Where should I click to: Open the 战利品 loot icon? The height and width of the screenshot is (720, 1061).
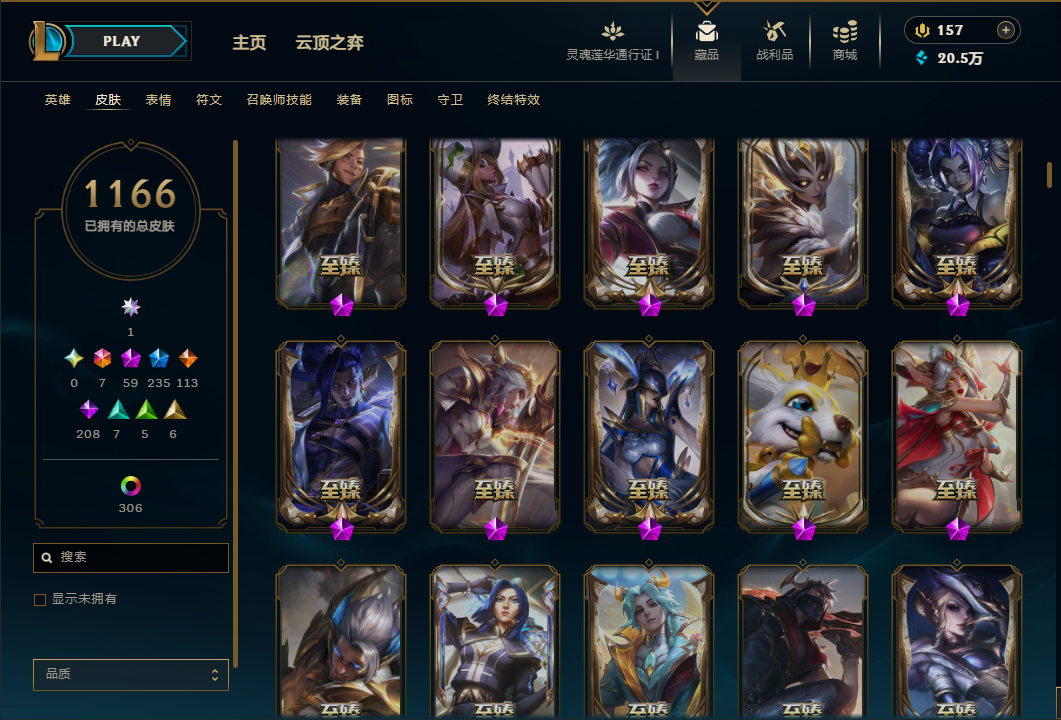[774, 31]
